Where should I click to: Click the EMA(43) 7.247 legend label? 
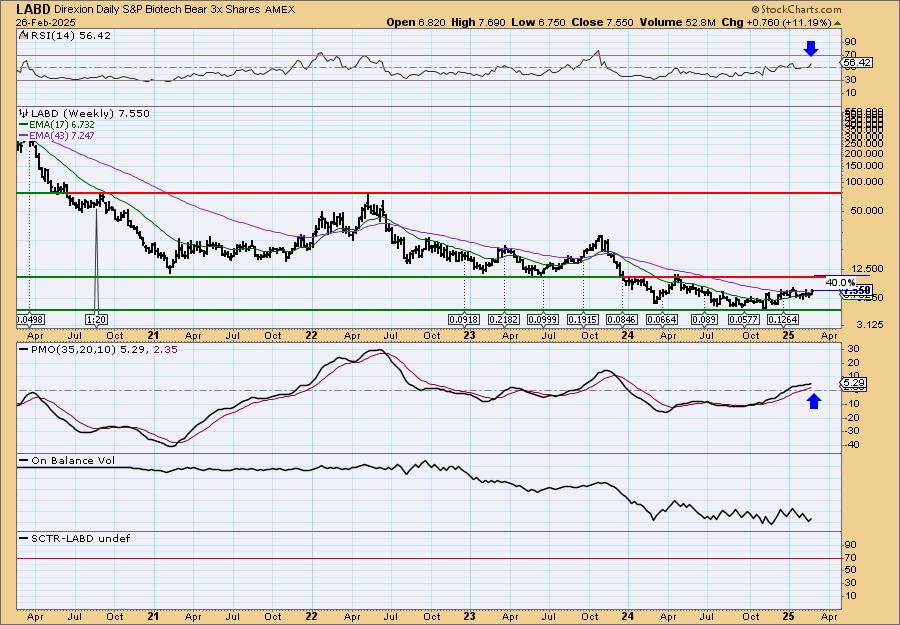[x=62, y=135]
